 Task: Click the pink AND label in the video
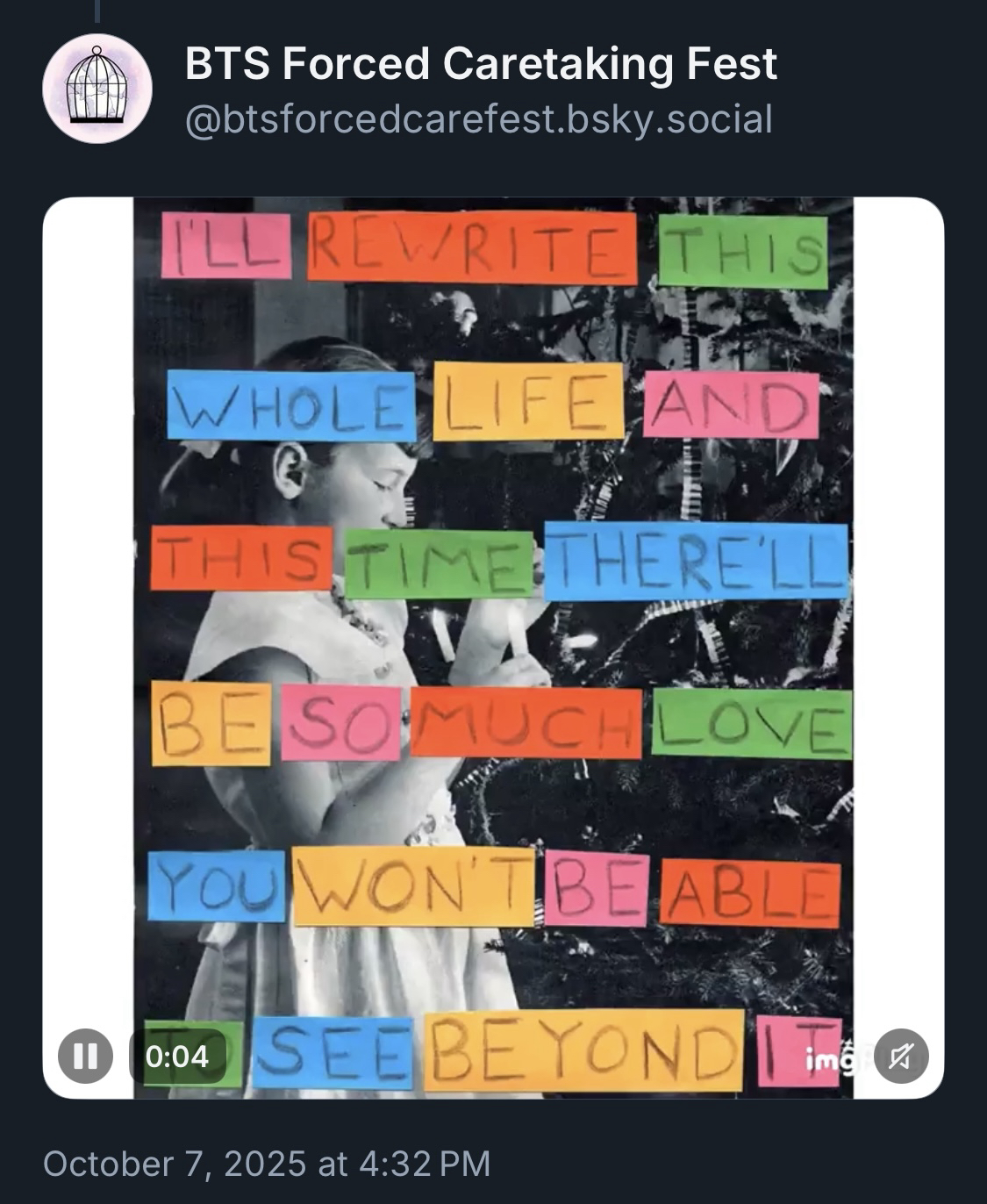tap(730, 405)
